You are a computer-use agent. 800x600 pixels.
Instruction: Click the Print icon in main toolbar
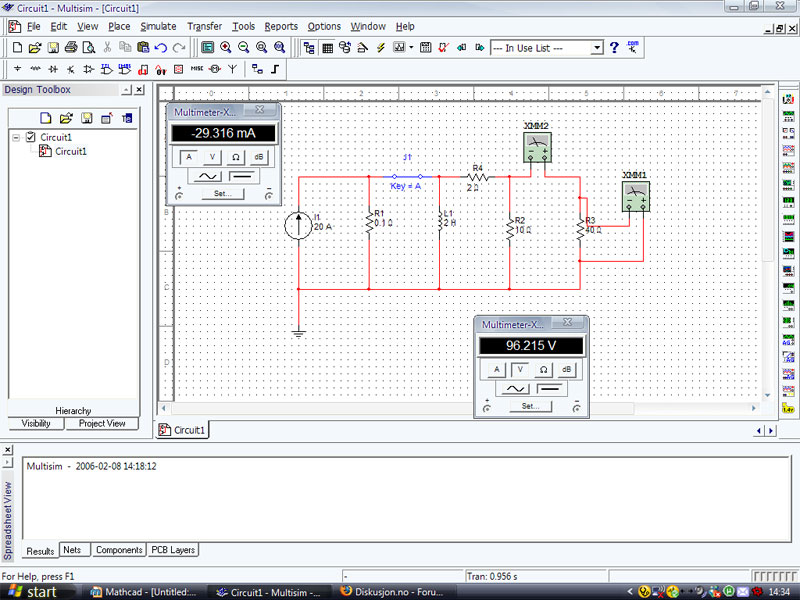pyautogui.click(x=71, y=47)
